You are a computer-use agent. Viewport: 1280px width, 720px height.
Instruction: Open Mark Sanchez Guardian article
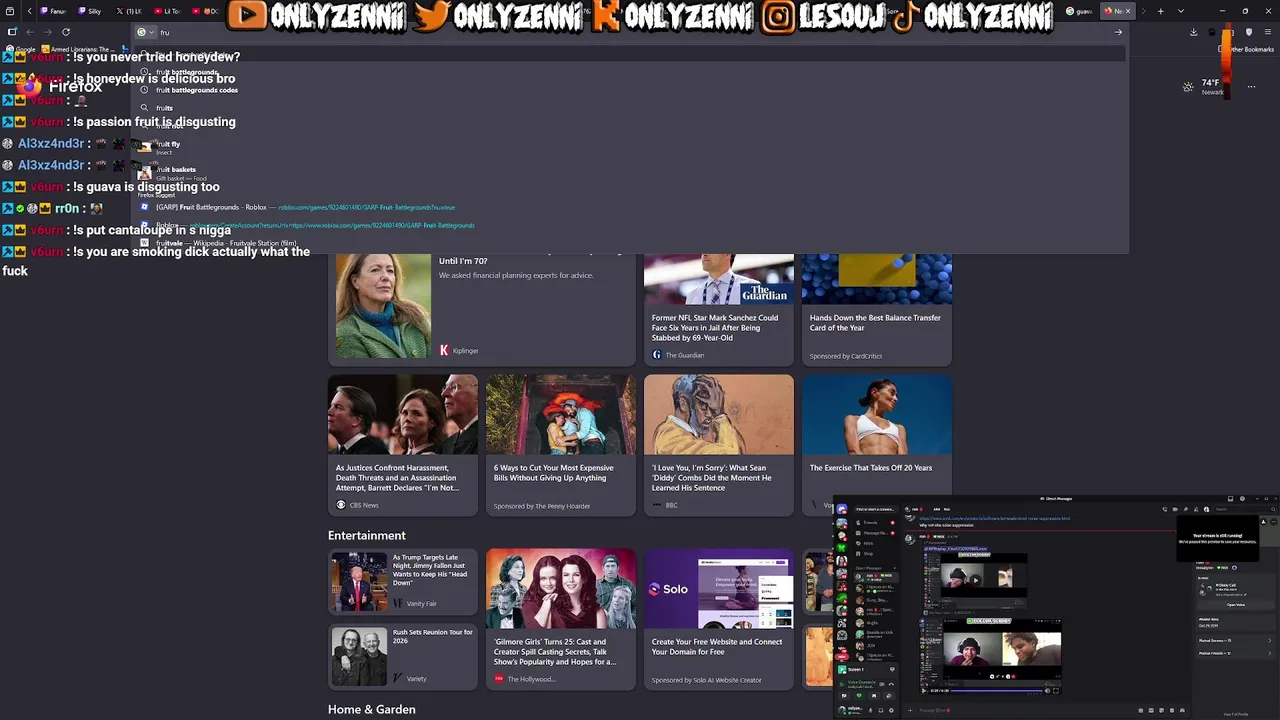coord(719,308)
